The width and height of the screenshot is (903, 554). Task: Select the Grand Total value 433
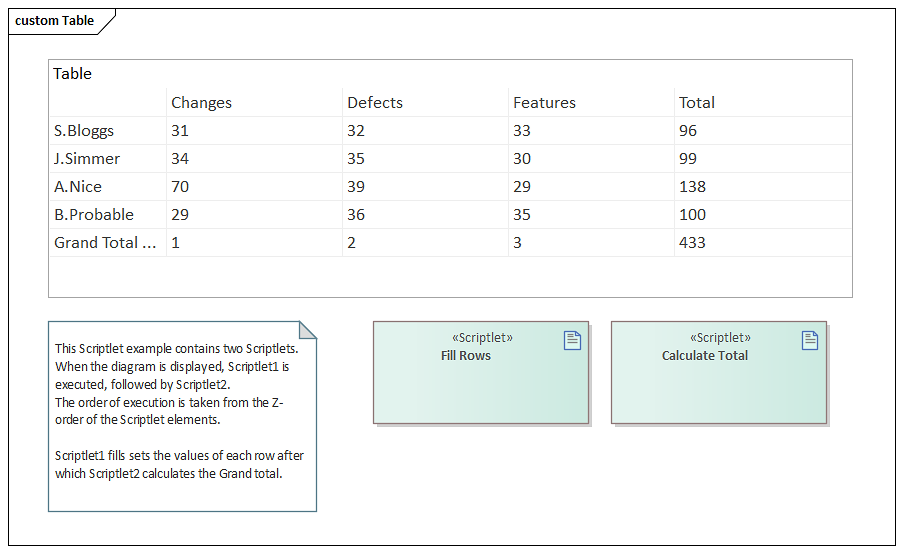point(692,243)
